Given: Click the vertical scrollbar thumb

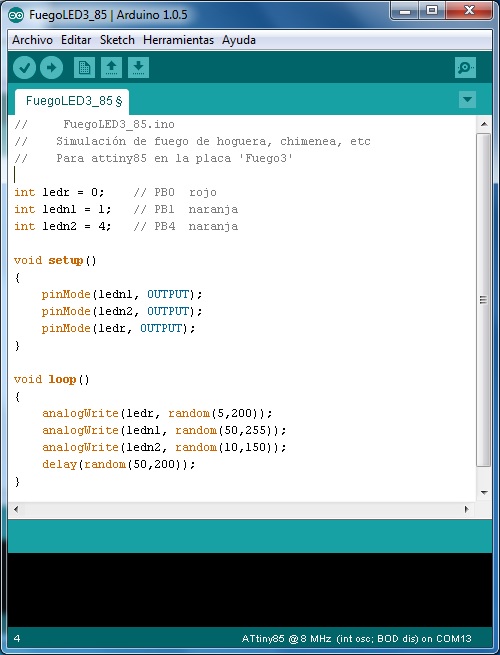Looking at the screenshot, I should 484,300.
